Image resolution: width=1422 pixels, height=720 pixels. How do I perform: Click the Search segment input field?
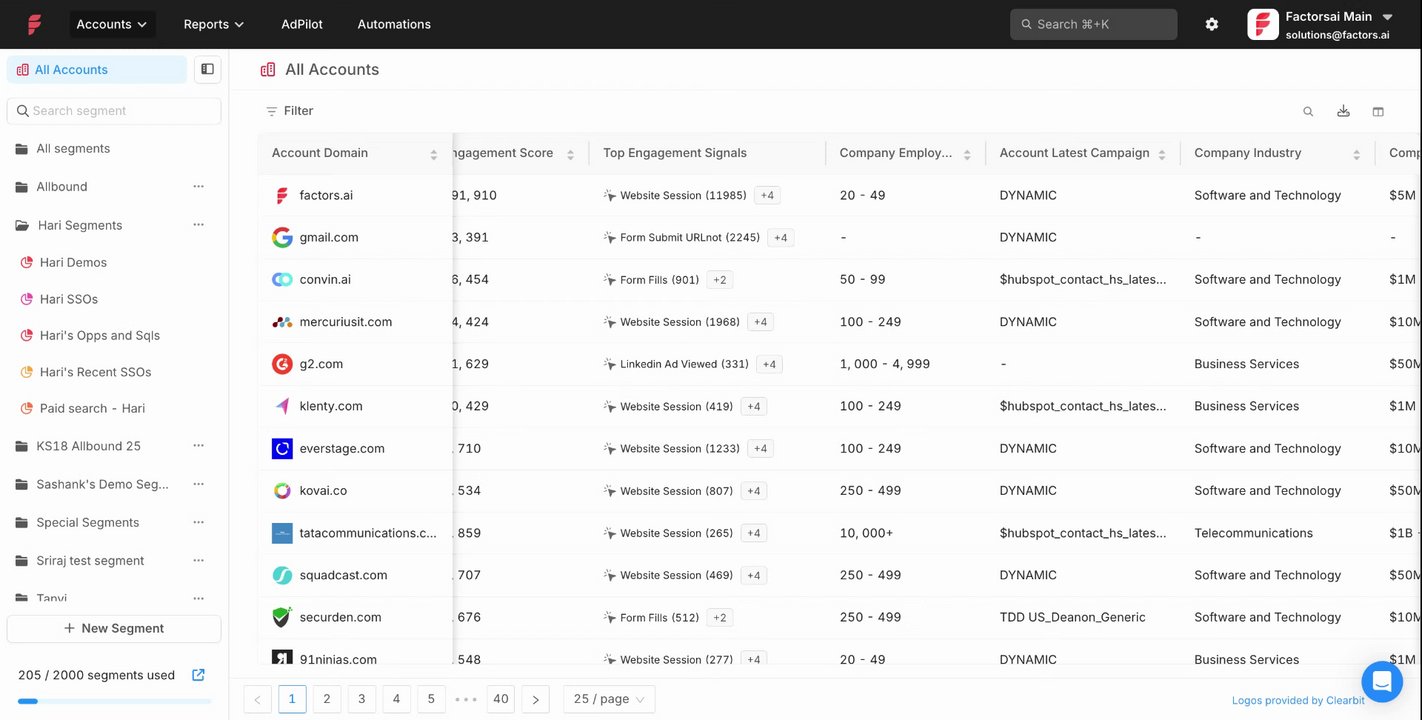tap(114, 111)
